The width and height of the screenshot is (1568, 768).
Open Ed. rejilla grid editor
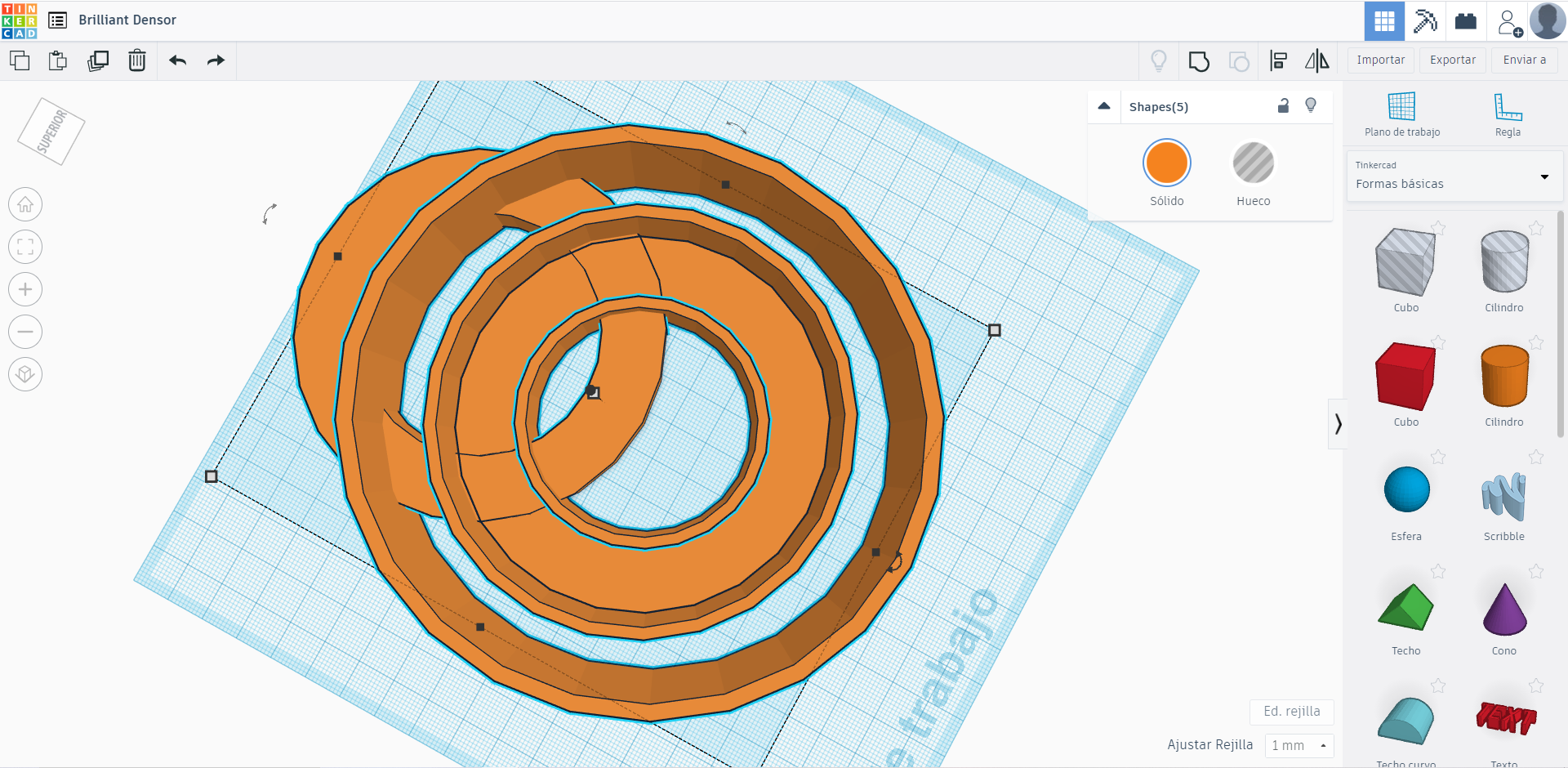coord(1291,712)
